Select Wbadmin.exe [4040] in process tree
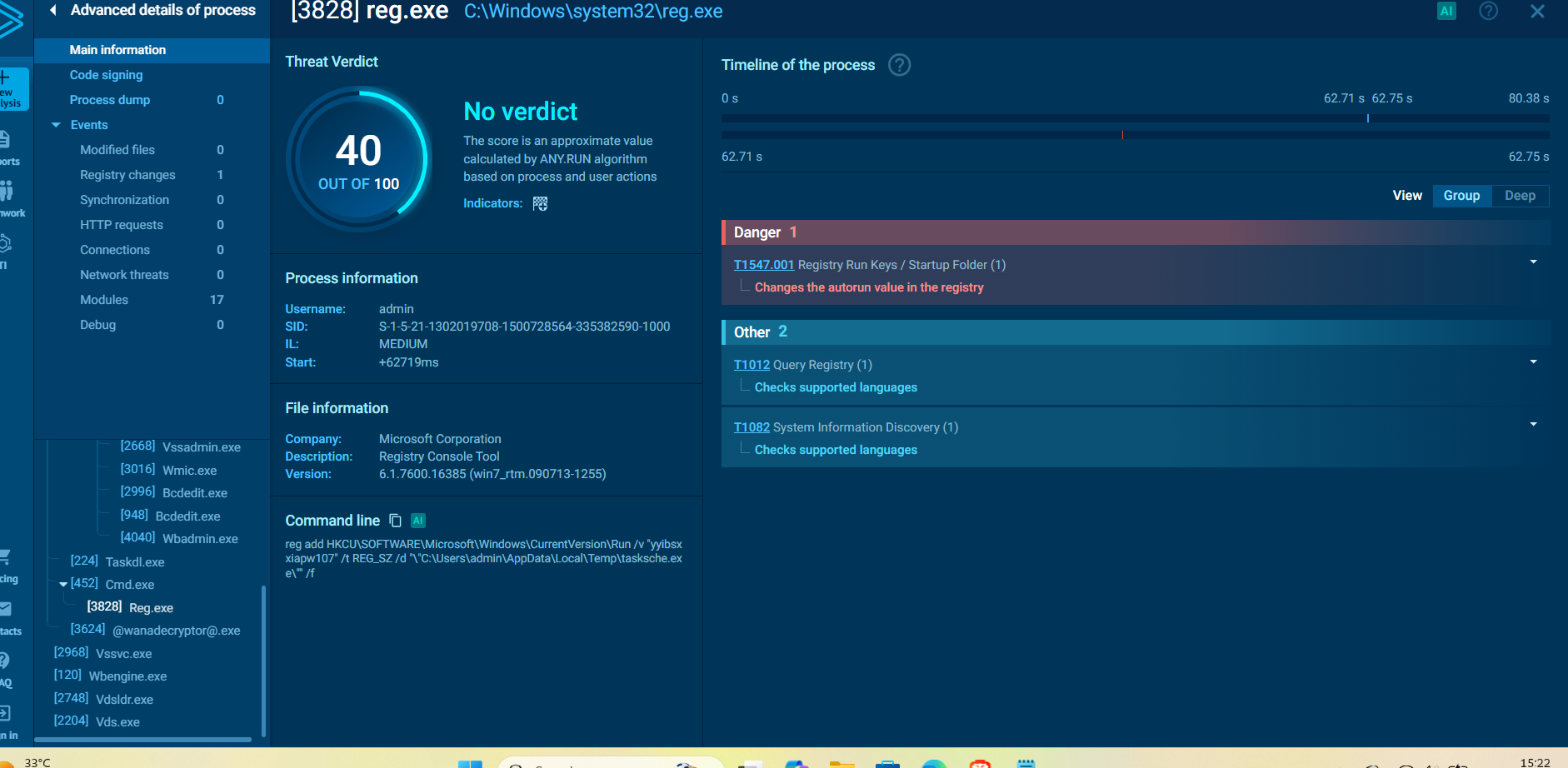 click(179, 538)
